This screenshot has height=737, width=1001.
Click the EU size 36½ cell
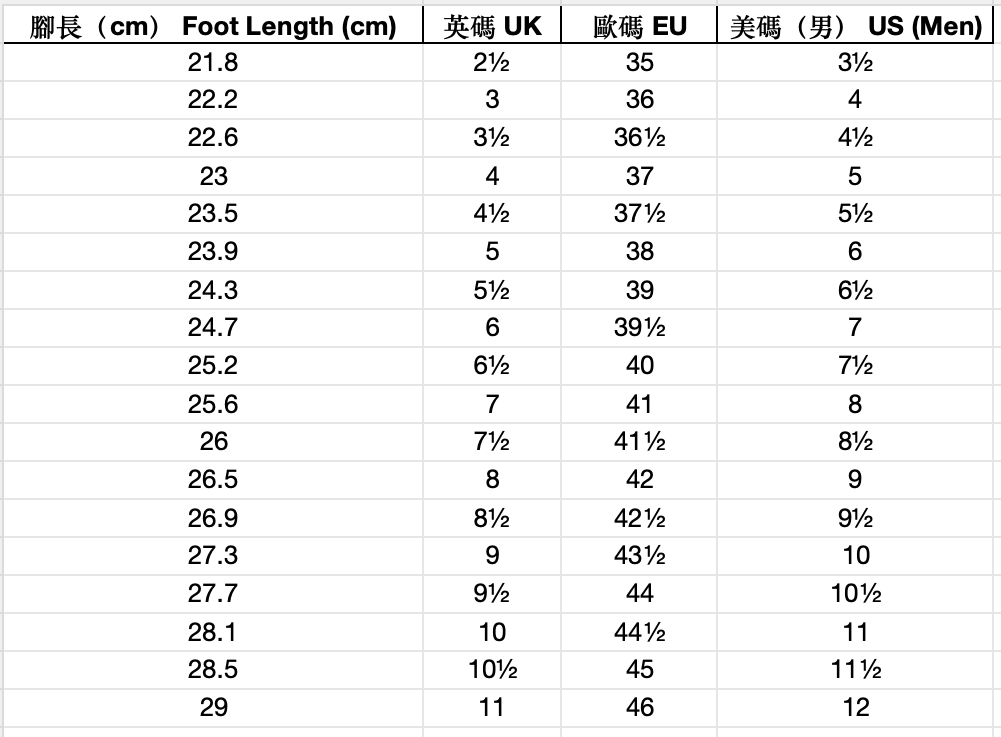point(639,138)
